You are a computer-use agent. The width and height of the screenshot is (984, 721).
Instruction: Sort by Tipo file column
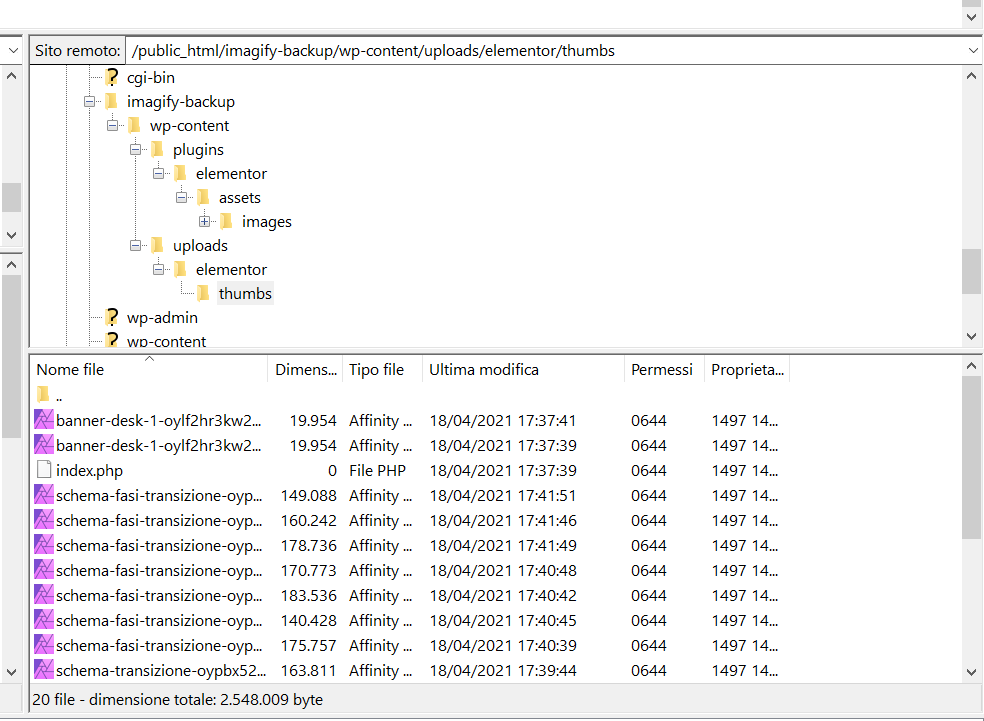[382, 370]
